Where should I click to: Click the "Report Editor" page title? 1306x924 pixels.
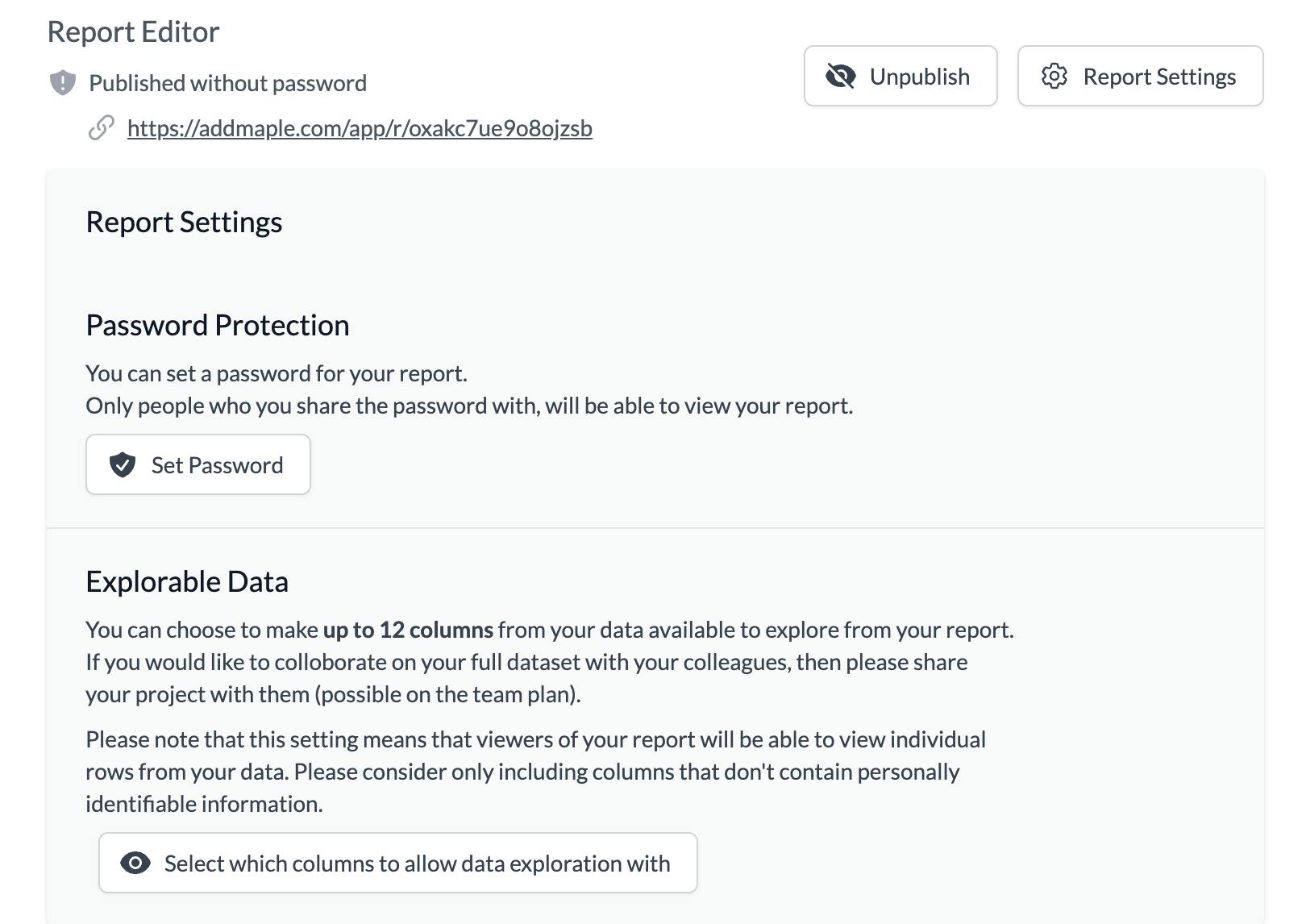[133, 32]
